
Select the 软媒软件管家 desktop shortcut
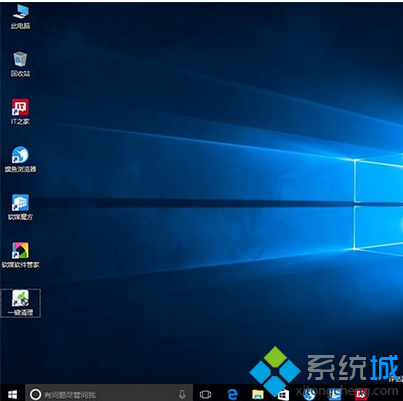tap(20, 255)
